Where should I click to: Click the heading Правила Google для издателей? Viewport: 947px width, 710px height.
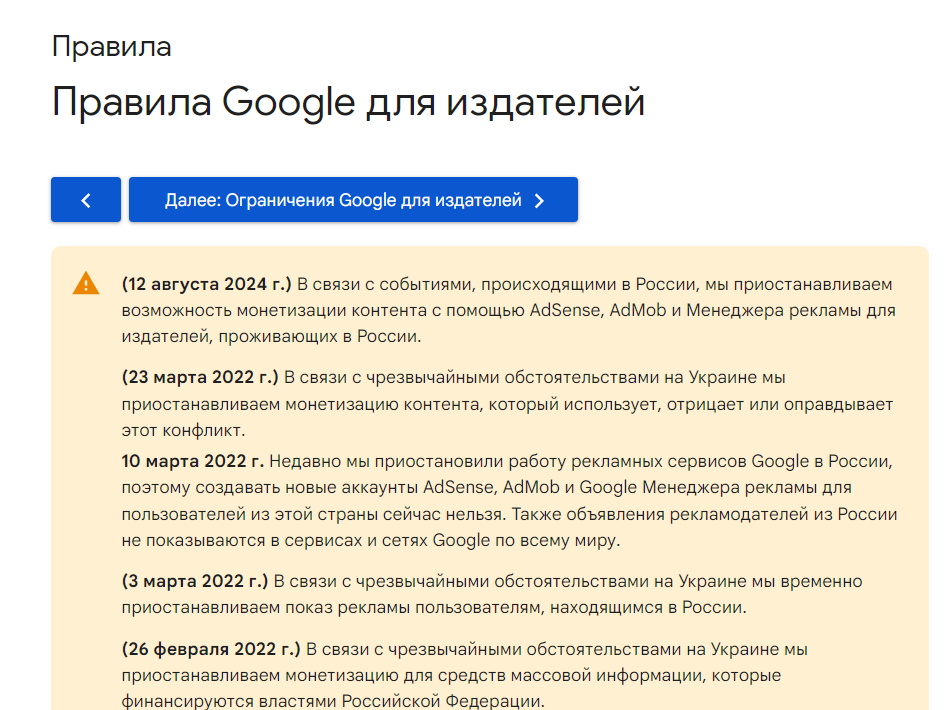point(348,101)
